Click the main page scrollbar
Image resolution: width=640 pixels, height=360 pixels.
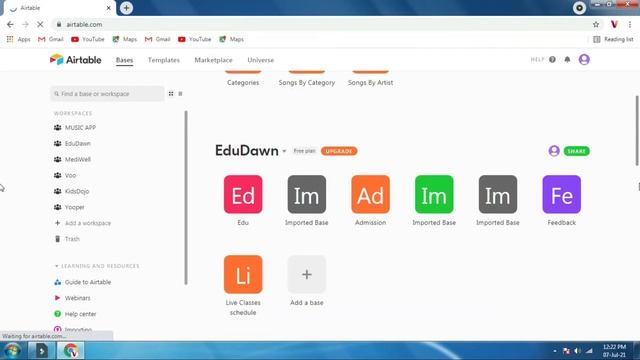tap(637, 131)
